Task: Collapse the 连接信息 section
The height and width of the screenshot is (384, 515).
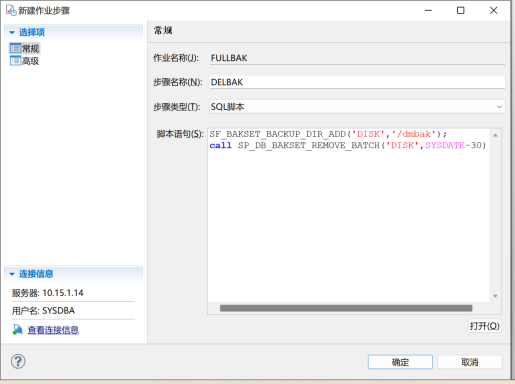Action: pos(12,274)
